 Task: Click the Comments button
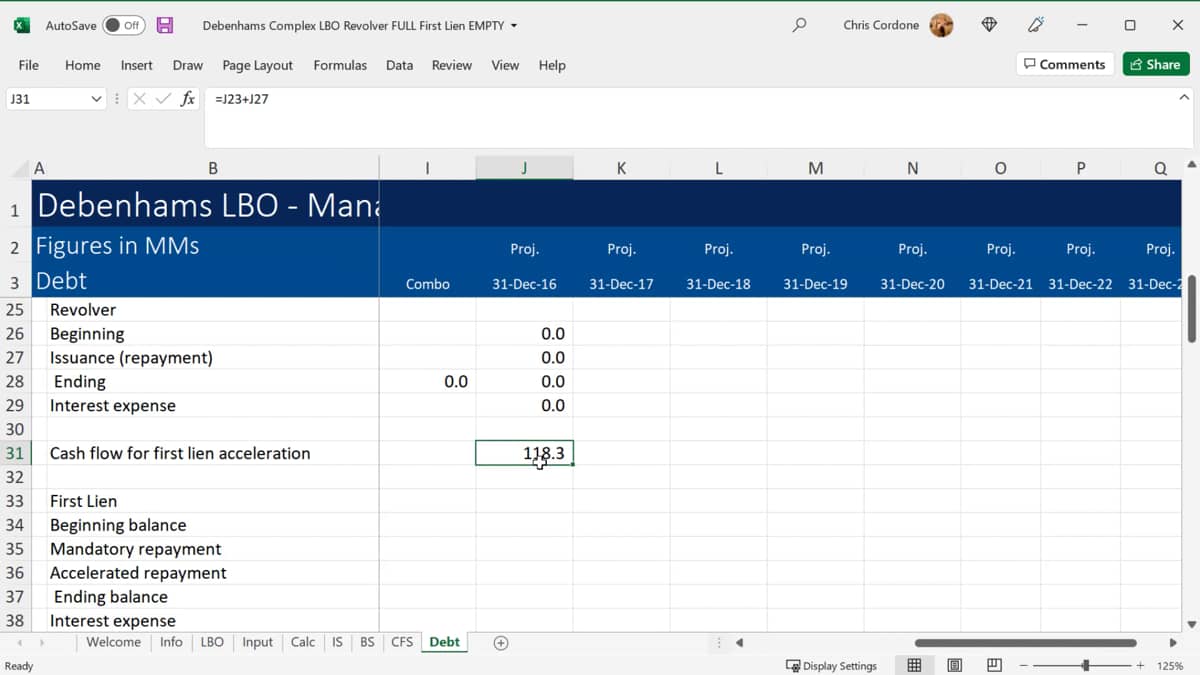1064,64
